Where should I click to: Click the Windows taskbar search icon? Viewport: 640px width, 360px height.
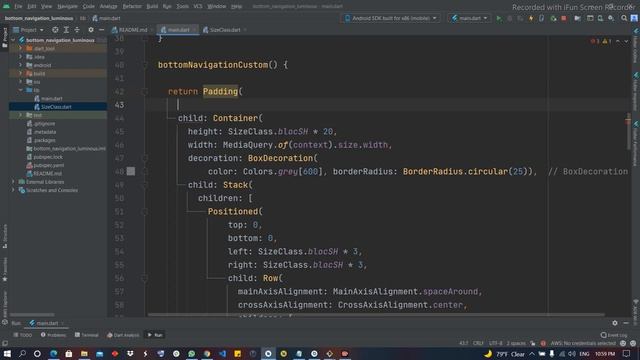[22, 353]
